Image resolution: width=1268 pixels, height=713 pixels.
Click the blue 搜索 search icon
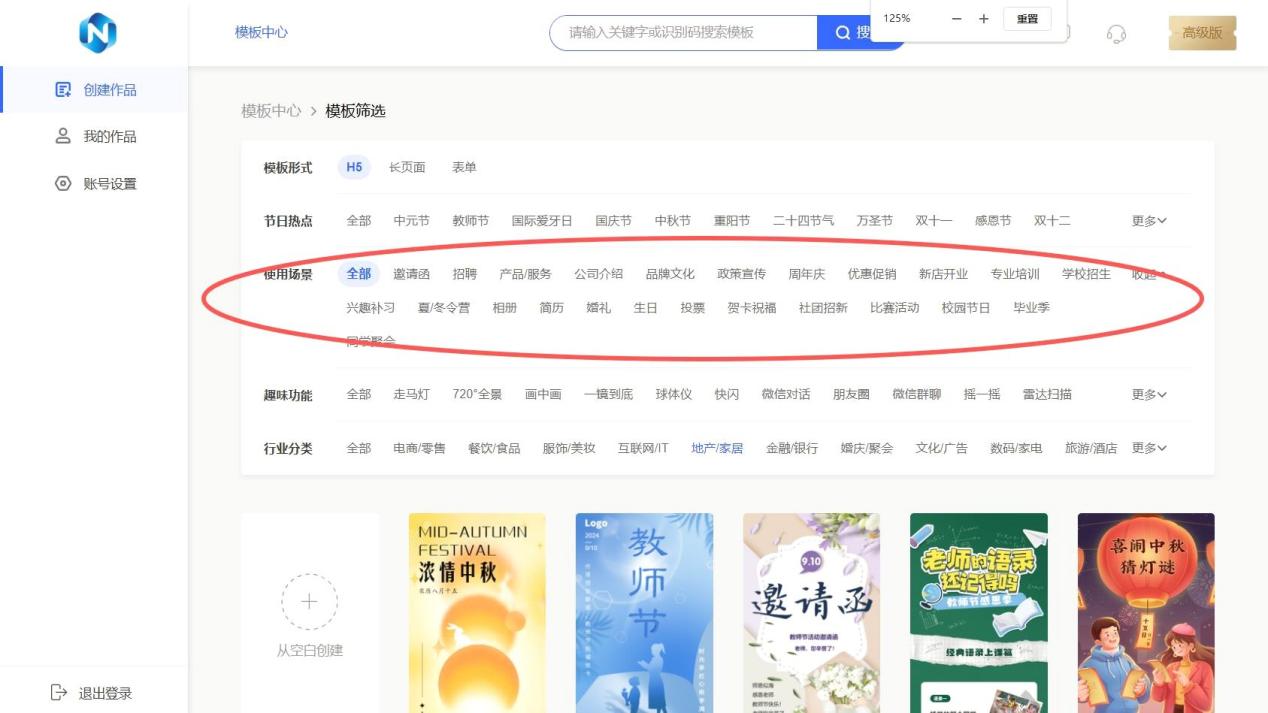pos(842,32)
